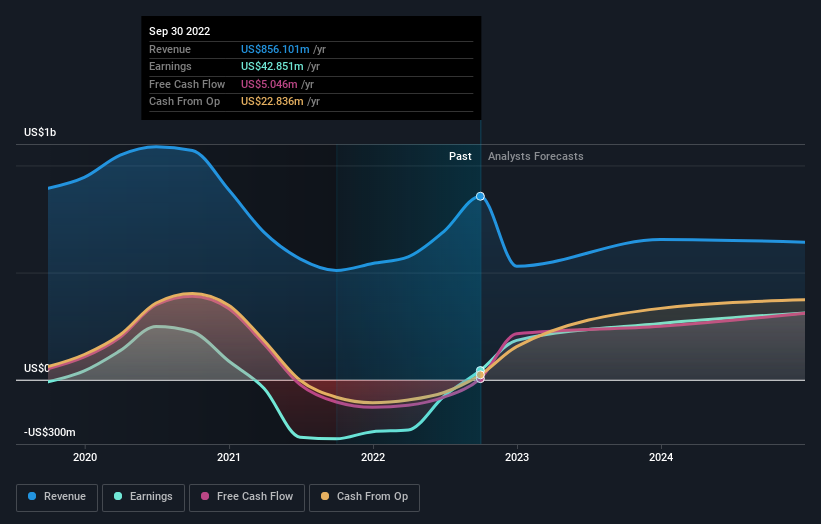Click the Free Cash Flow label in tooltip

pyautogui.click(x=187, y=84)
